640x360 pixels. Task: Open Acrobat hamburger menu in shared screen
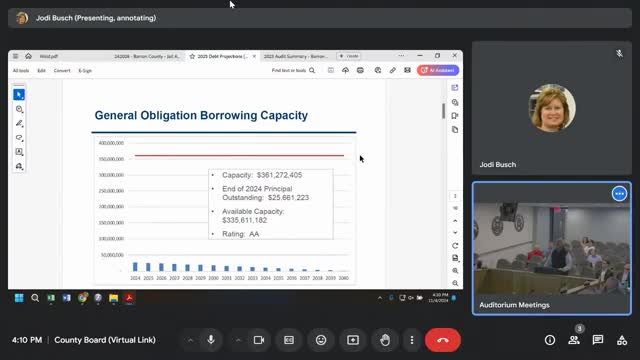tap(16, 56)
